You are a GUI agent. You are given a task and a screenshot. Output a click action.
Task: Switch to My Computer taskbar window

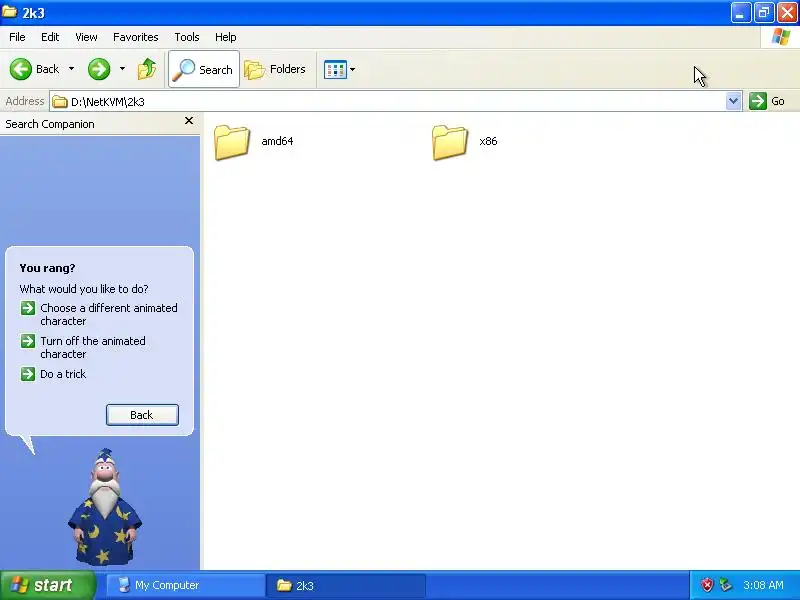185,585
